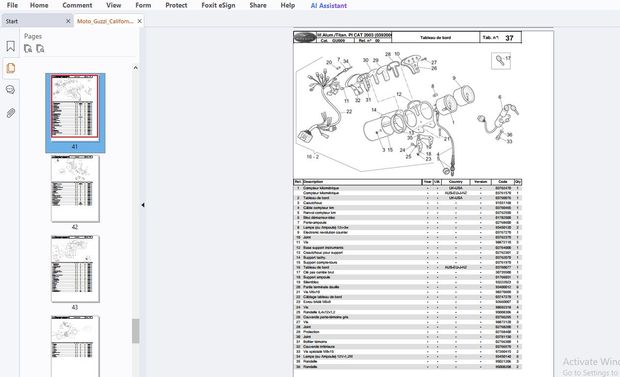Click the second page thumbnail tool icon

click(40, 49)
